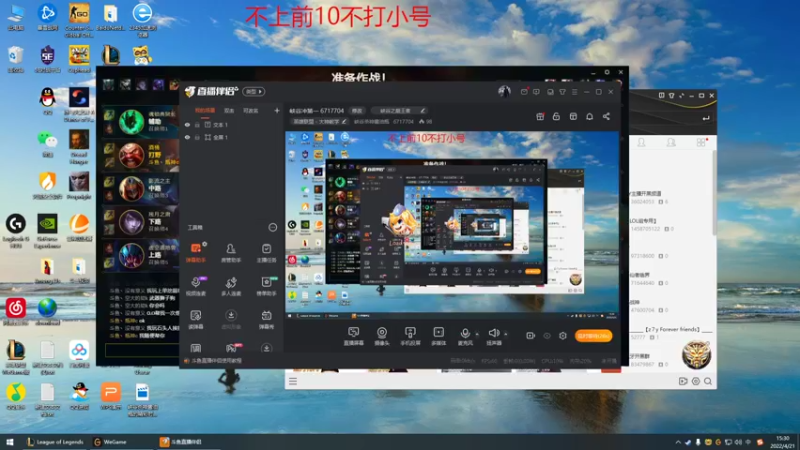Click the z7y Forever friends group entry
This screenshot has height=450, width=800.
click(671, 333)
